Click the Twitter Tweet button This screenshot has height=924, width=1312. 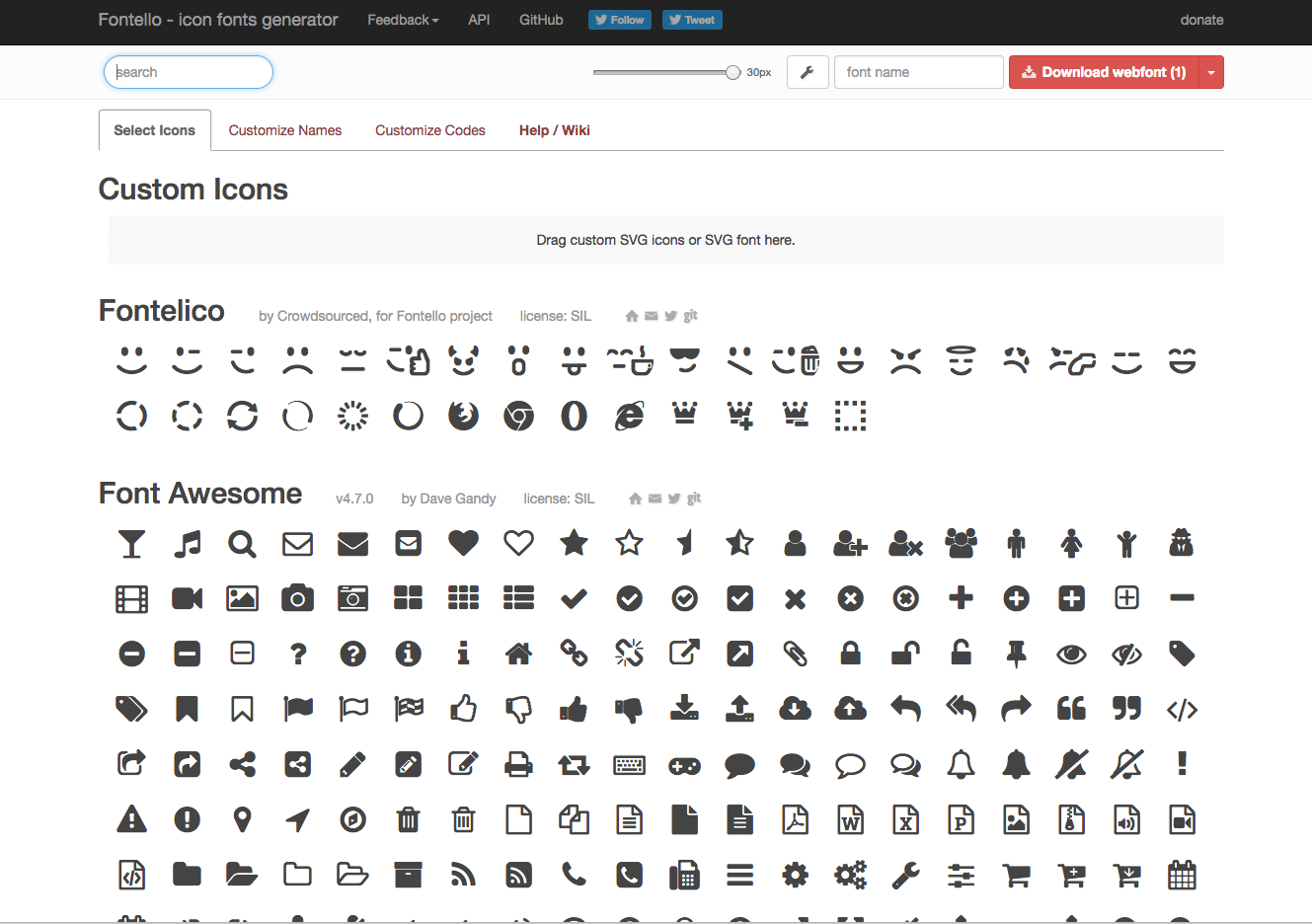pos(692,20)
